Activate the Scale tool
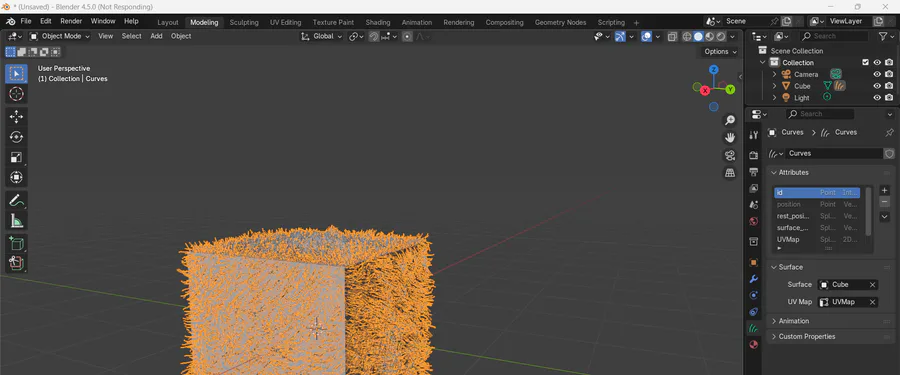The image size is (900, 375). click(x=16, y=157)
